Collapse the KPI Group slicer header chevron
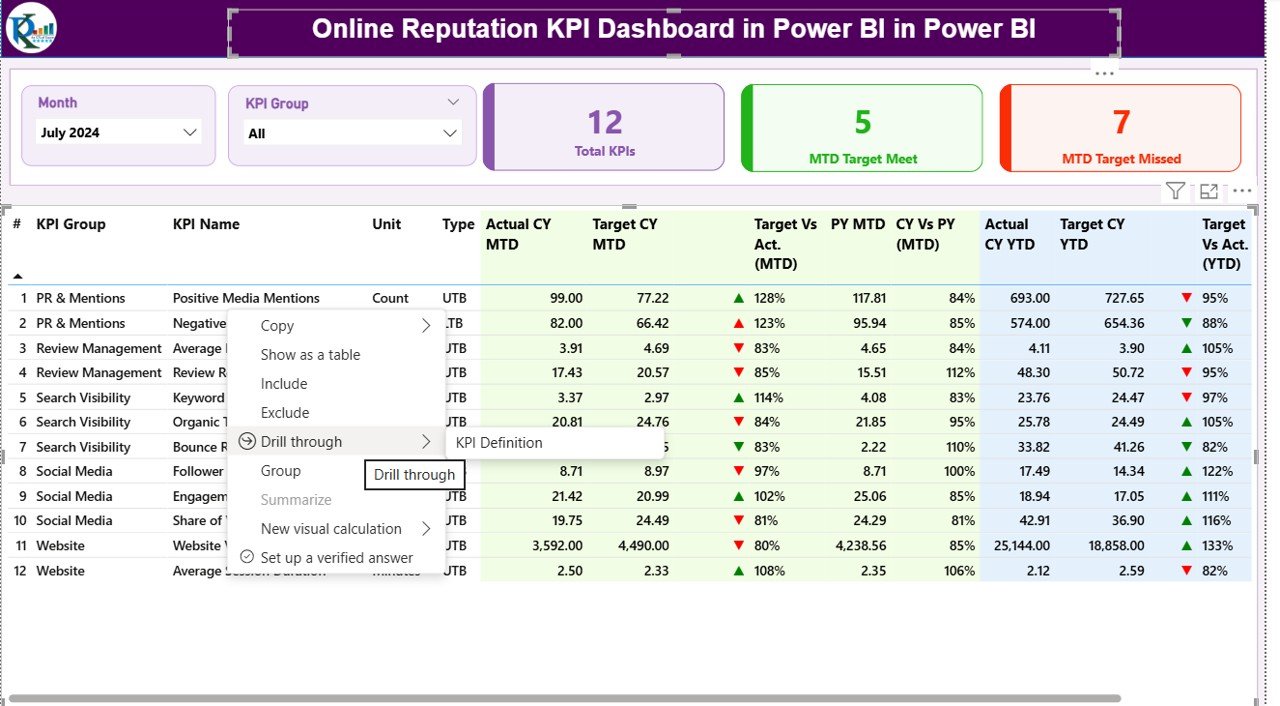 pyautogui.click(x=453, y=102)
